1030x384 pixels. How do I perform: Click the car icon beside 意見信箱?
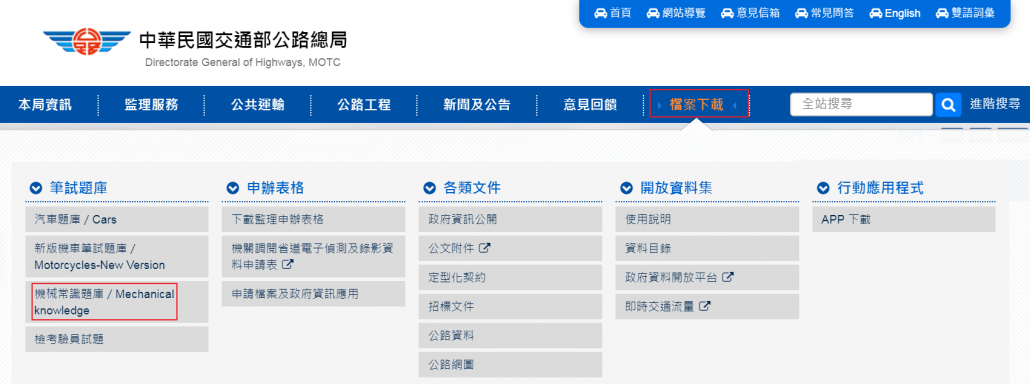[727, 13]
